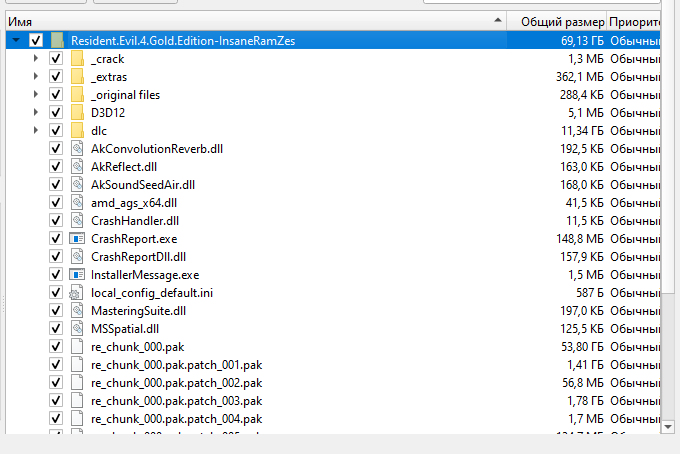Sort by the Имя column header
680x454 pixels.
click(250, 20)
